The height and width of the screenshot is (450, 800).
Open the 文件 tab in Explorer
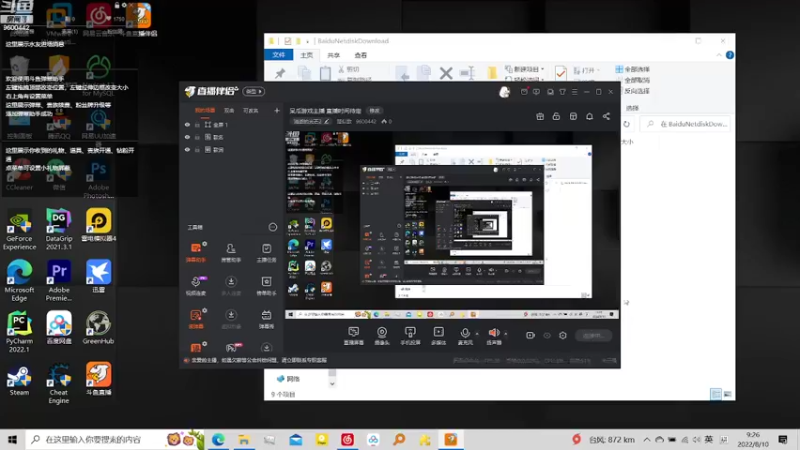[x=279, y=55]
